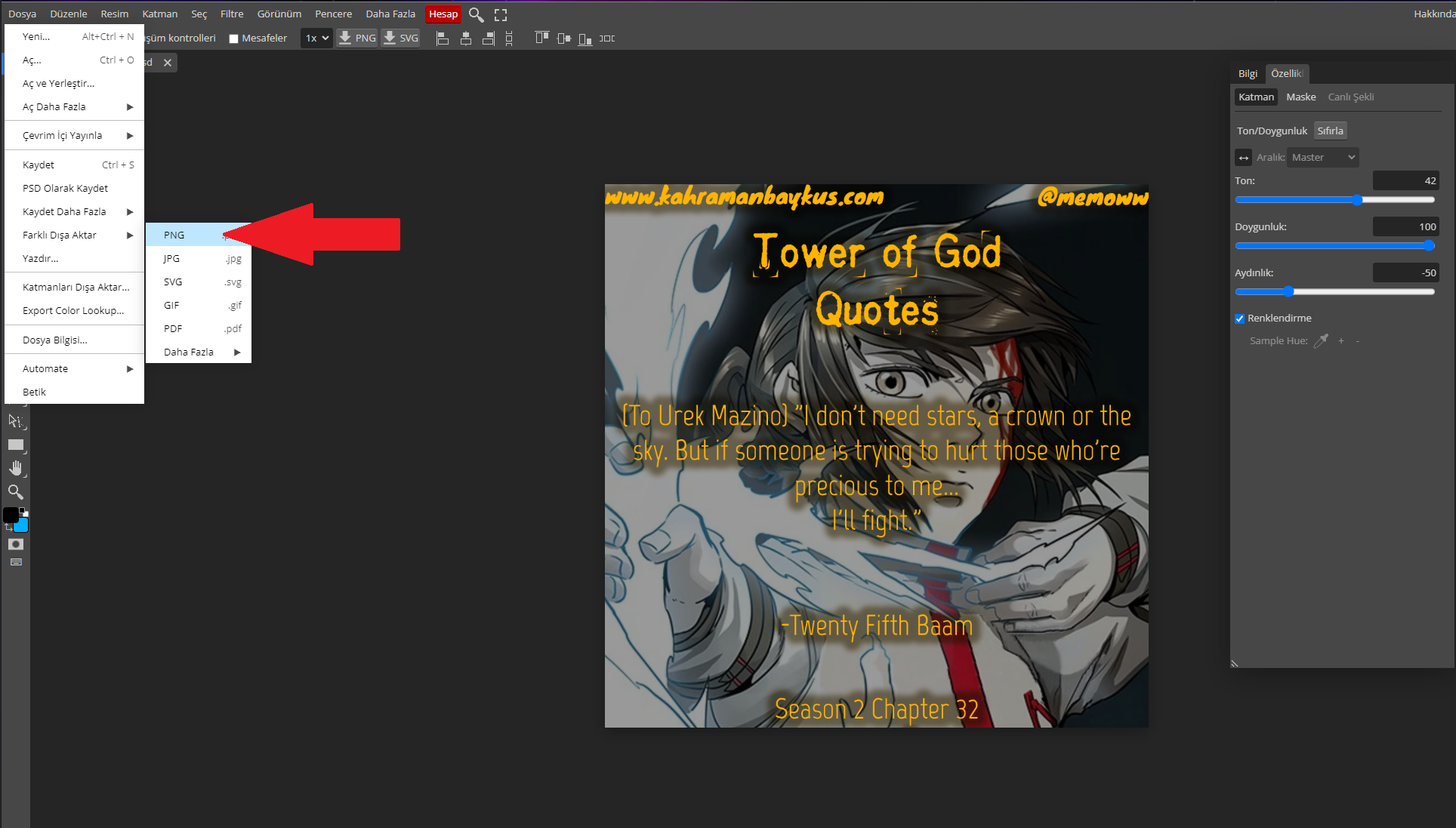Open the Katman menu in menu bar
The width and height of the screenshot is (1456, 828).
tap(160, 14)
